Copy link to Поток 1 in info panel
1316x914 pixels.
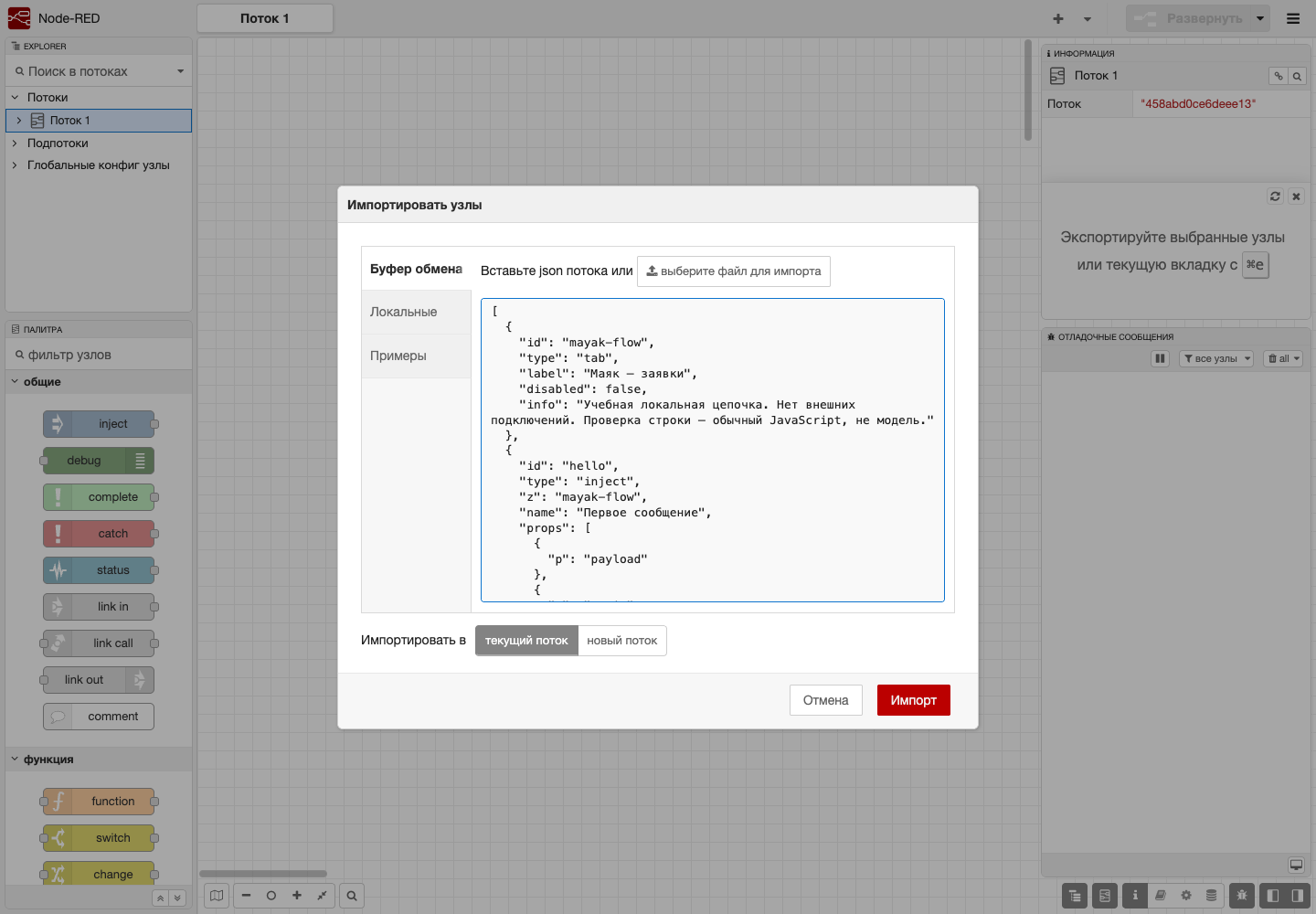pyautogui.click(x=1279, y=76)
